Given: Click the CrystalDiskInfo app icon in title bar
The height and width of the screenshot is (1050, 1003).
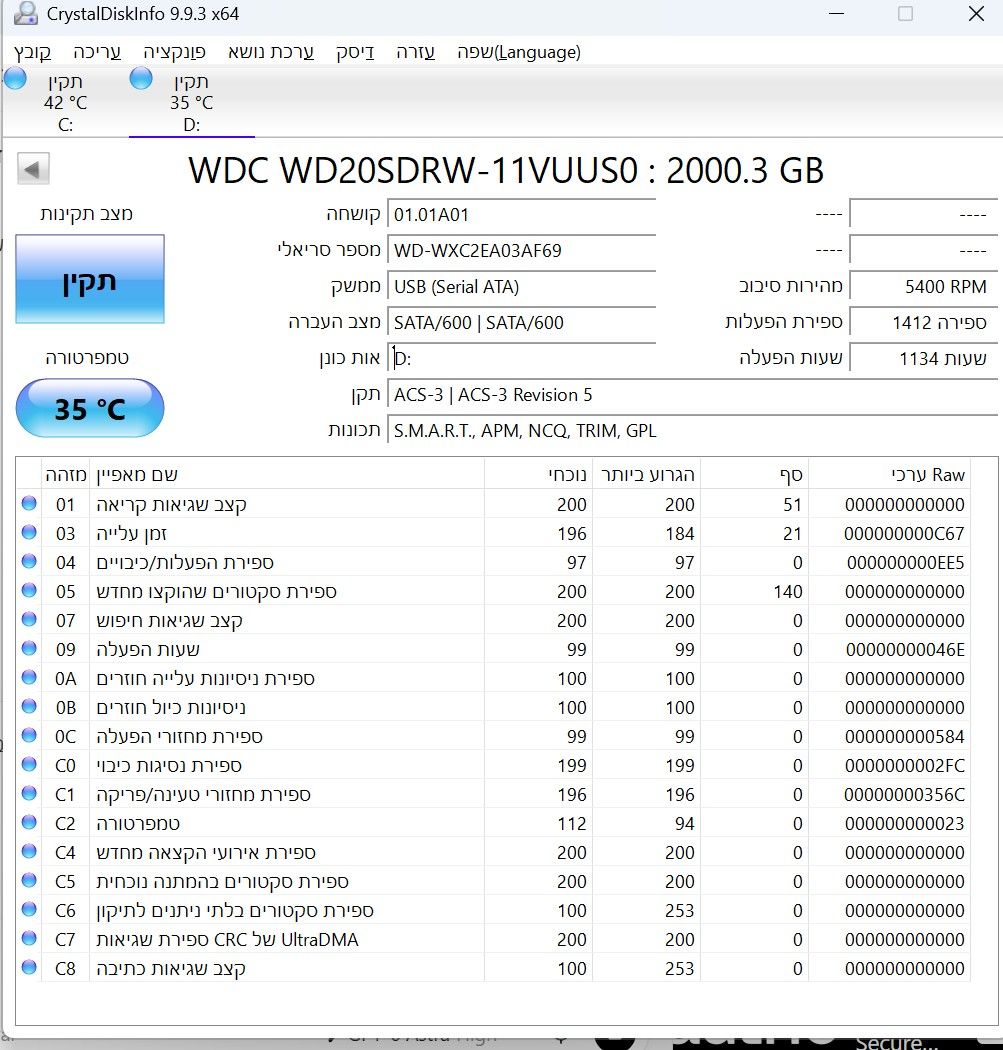Looking at the screenshot, I should pos(25,13).
